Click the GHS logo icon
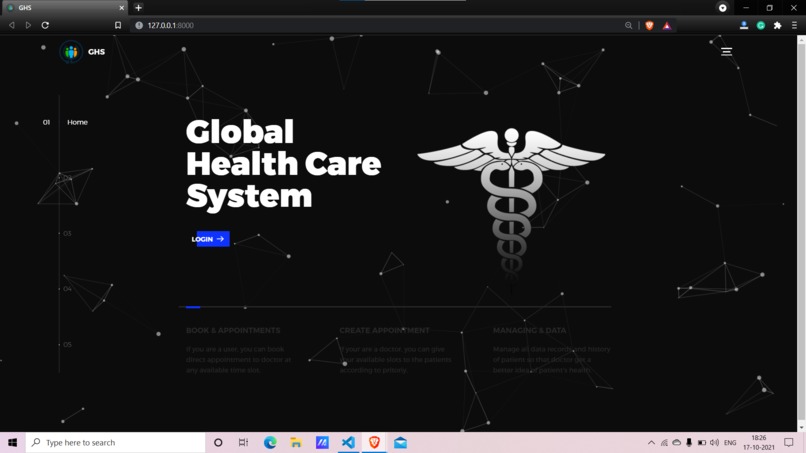 (71, 52)
